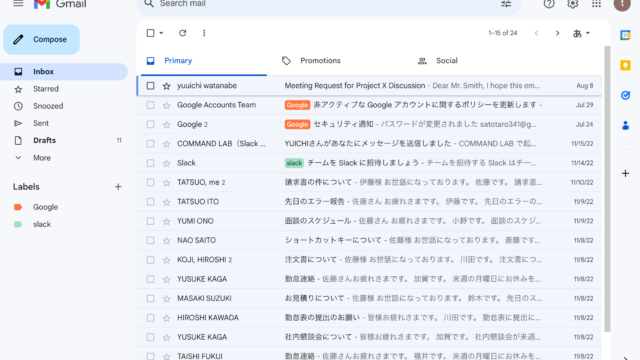Get add-ons with the plus icon
Viewport: 640px width, 360px height.
(x=625, y=173)
